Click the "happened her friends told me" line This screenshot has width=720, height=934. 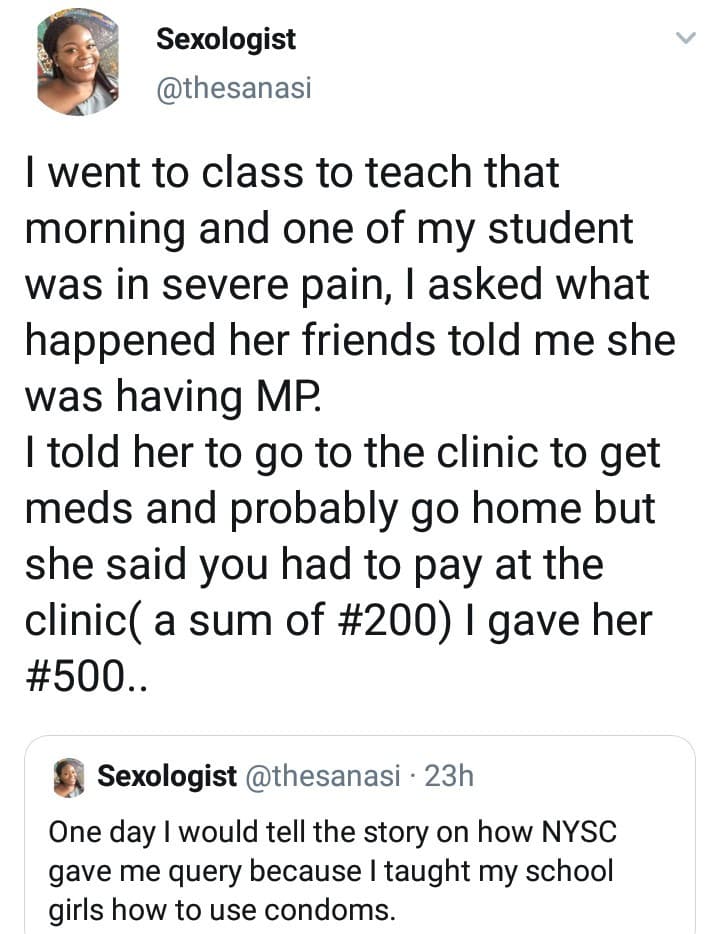point(349,342)
